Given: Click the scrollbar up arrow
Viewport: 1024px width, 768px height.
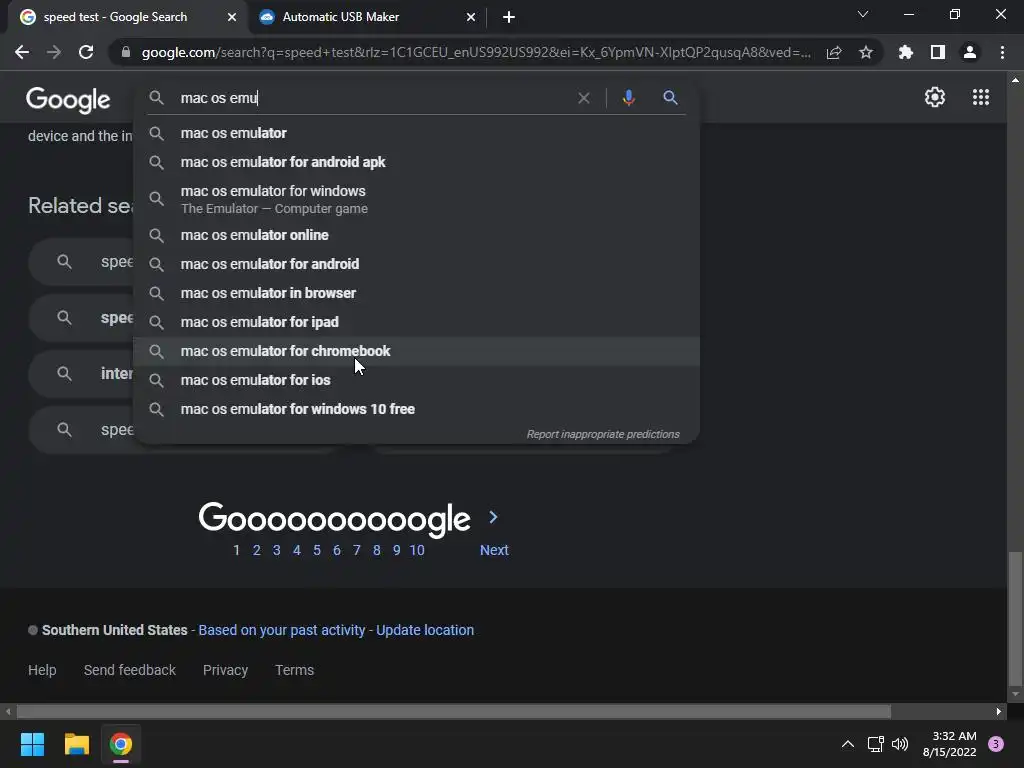Looking at the screenshot, I should point(1015,80).
